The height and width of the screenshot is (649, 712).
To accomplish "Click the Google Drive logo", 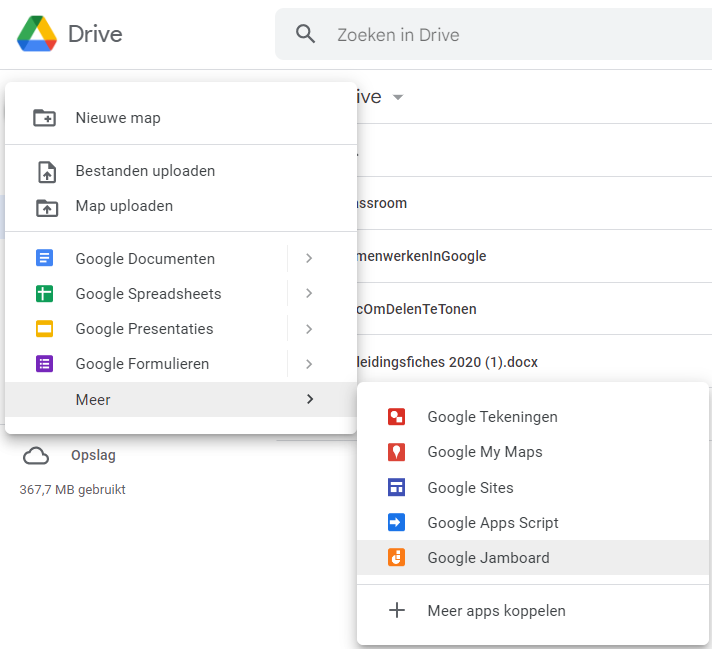I will pos(37,34).
